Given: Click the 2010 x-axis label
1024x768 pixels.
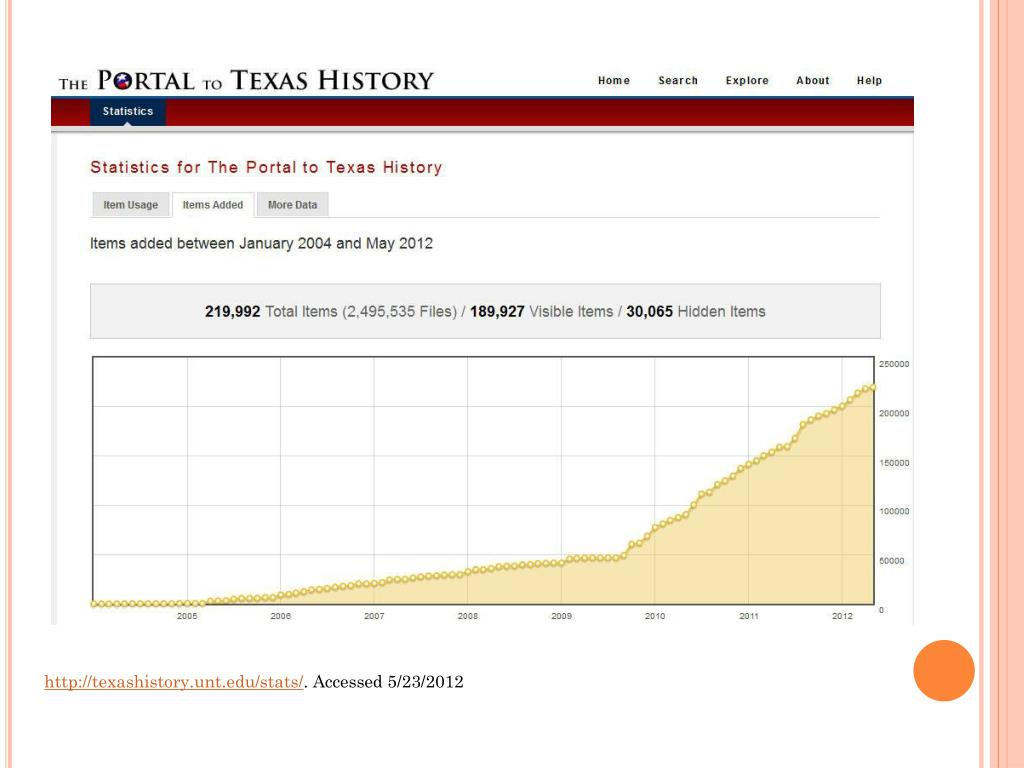Looking at the screenshot, I should [x=655, y=616].
